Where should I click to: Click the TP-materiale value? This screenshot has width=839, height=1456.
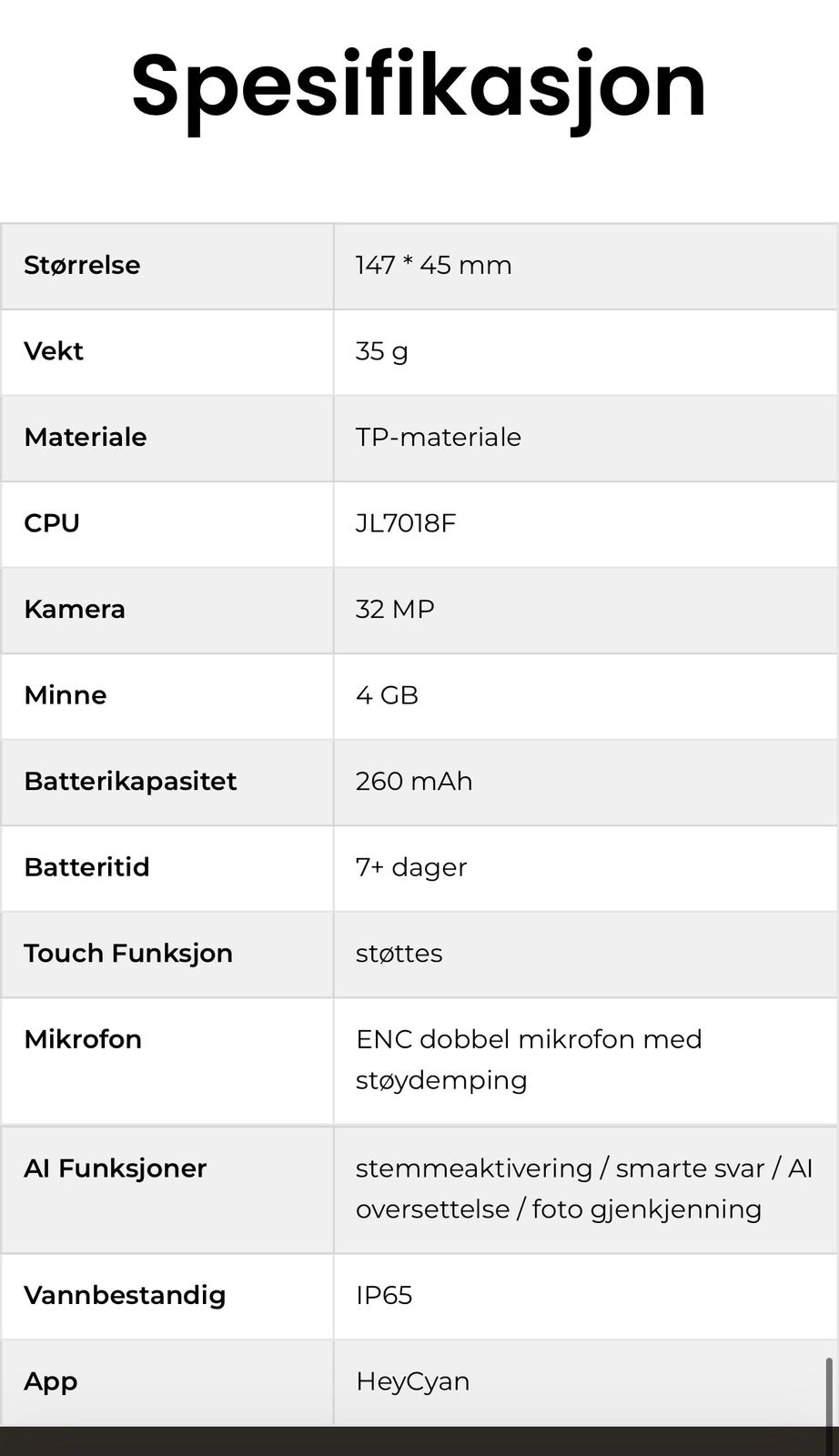point(438,438)
